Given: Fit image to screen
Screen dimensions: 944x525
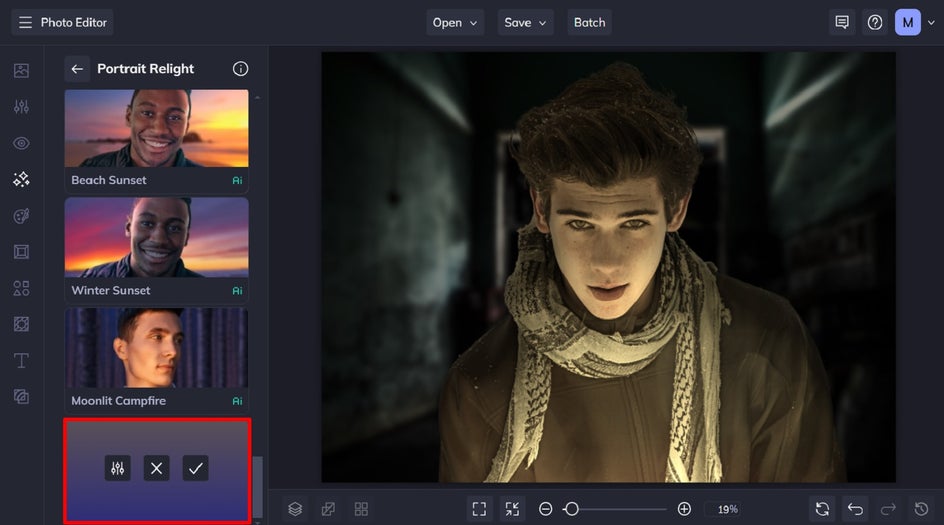Looking at the screenshot, I should (479, 509).
